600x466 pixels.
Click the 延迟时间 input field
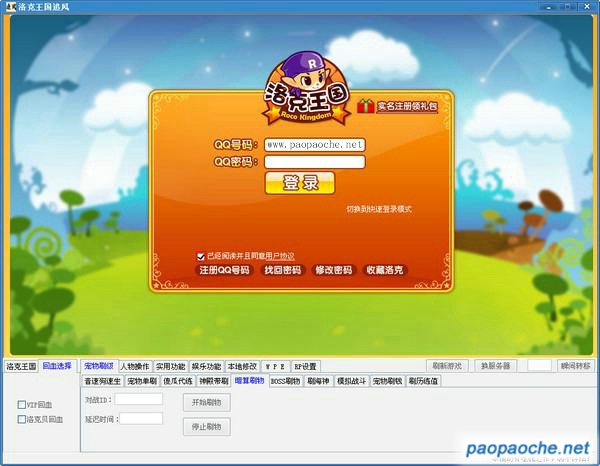pyautogui.click(x=141, y=419)
